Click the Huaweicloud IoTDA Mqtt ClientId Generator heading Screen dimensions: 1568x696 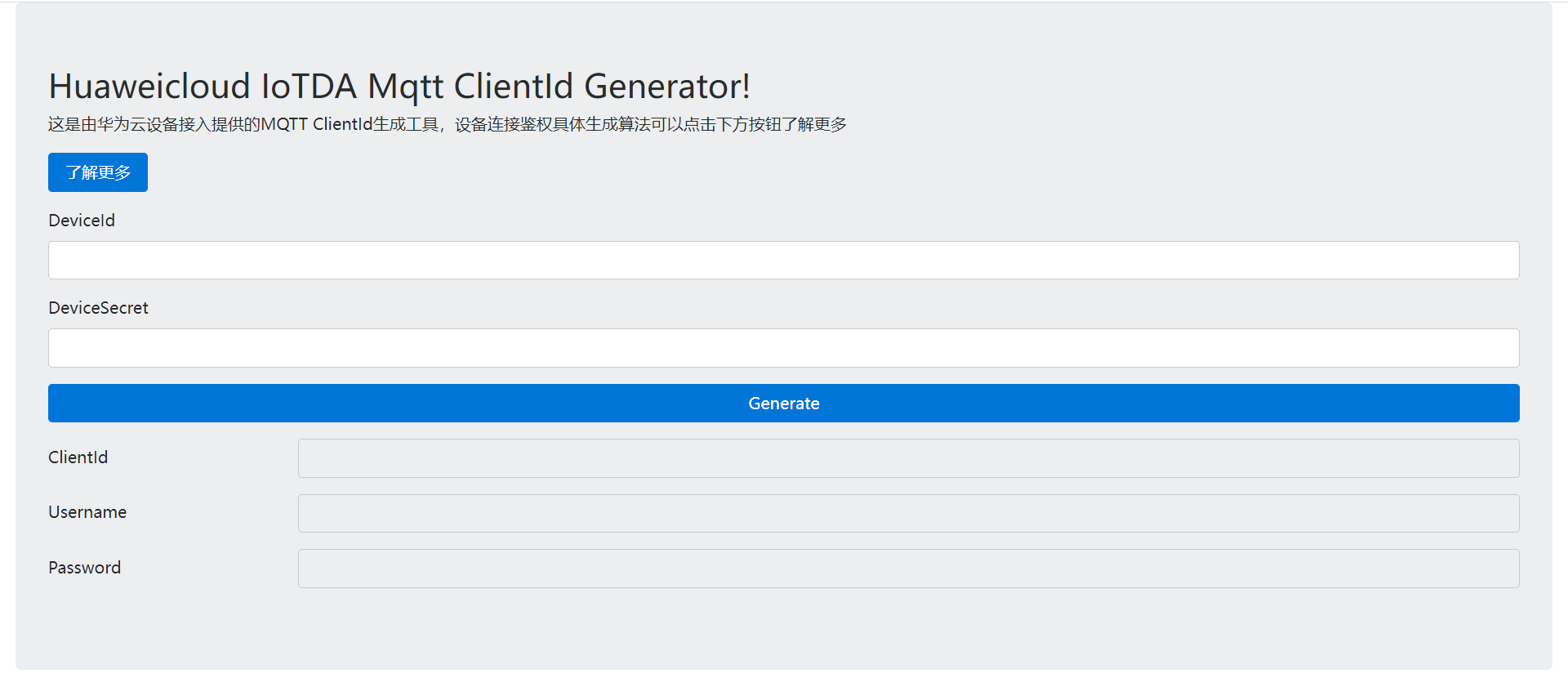(x=399, y=86)
